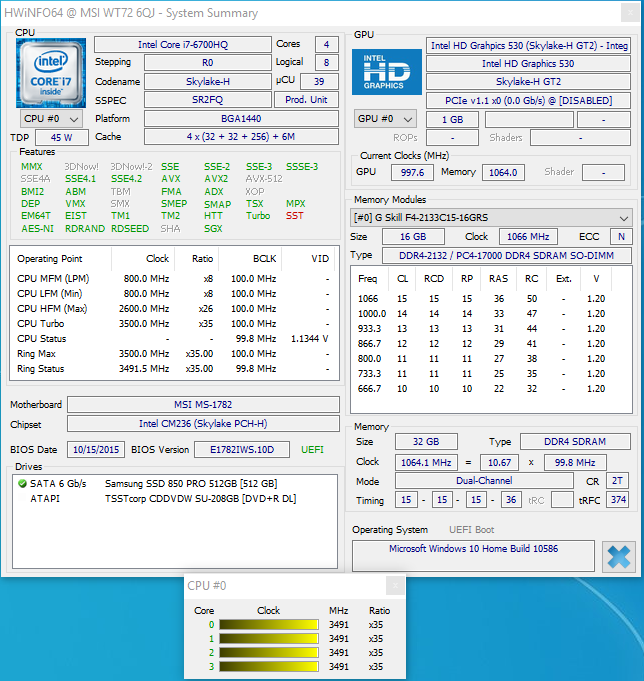Close the HWiNFO64 System Summary window
This screenshot has height=681, width=644.
pyautogui.click(x=630, y=13)
